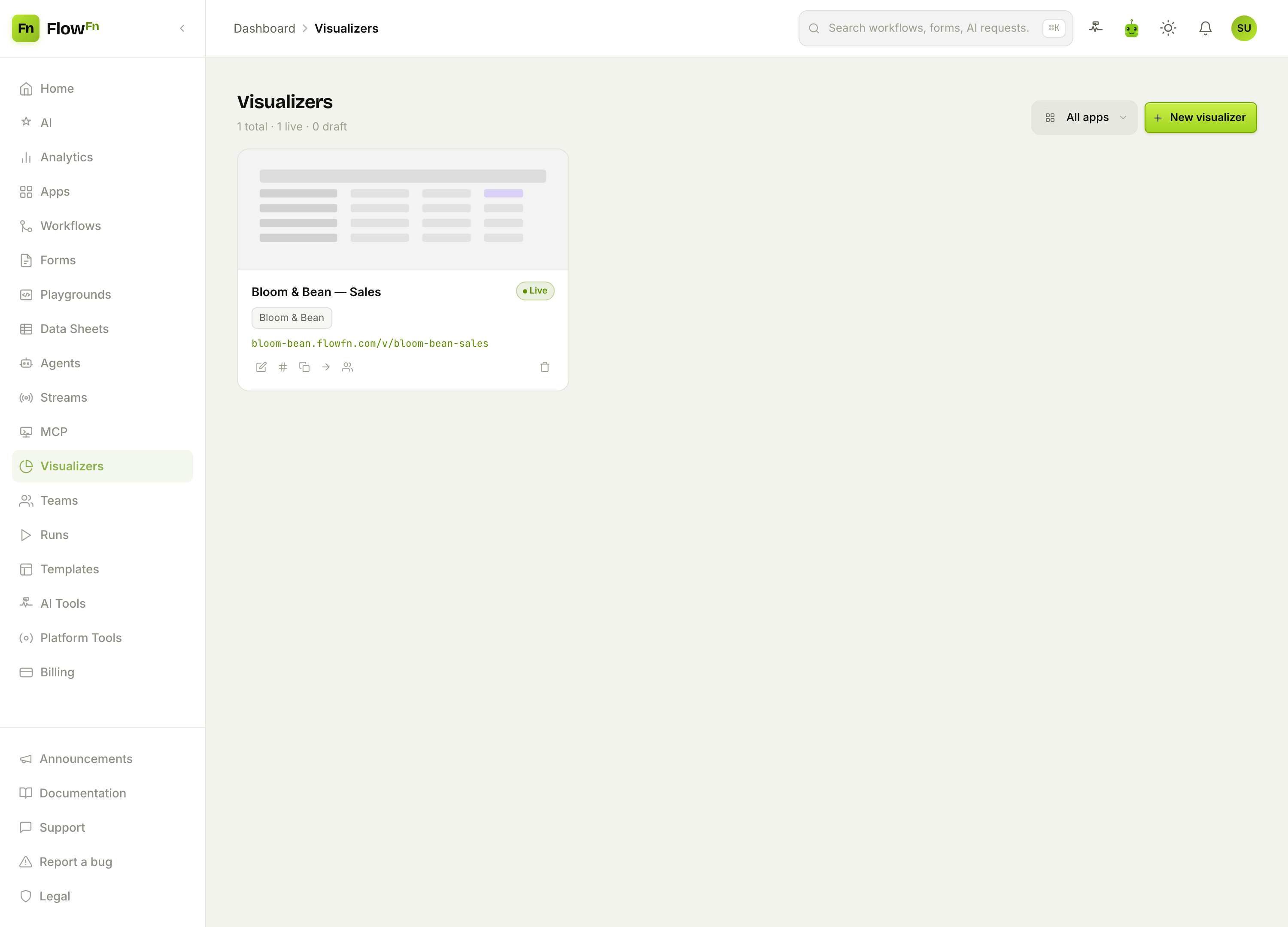Collapse the sidebar with chevron arrow
This screenshot has height=927, width=1288.
pos(182,28)
